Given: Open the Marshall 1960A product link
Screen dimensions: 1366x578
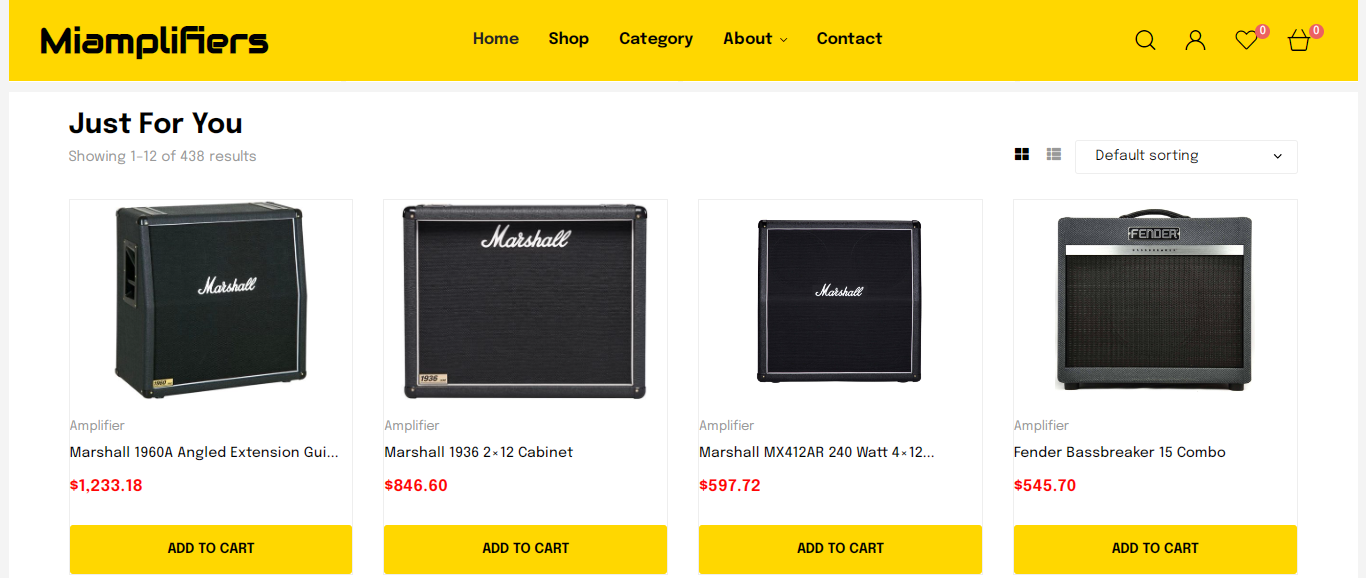Looking at the screenshot, I should 203,452.
